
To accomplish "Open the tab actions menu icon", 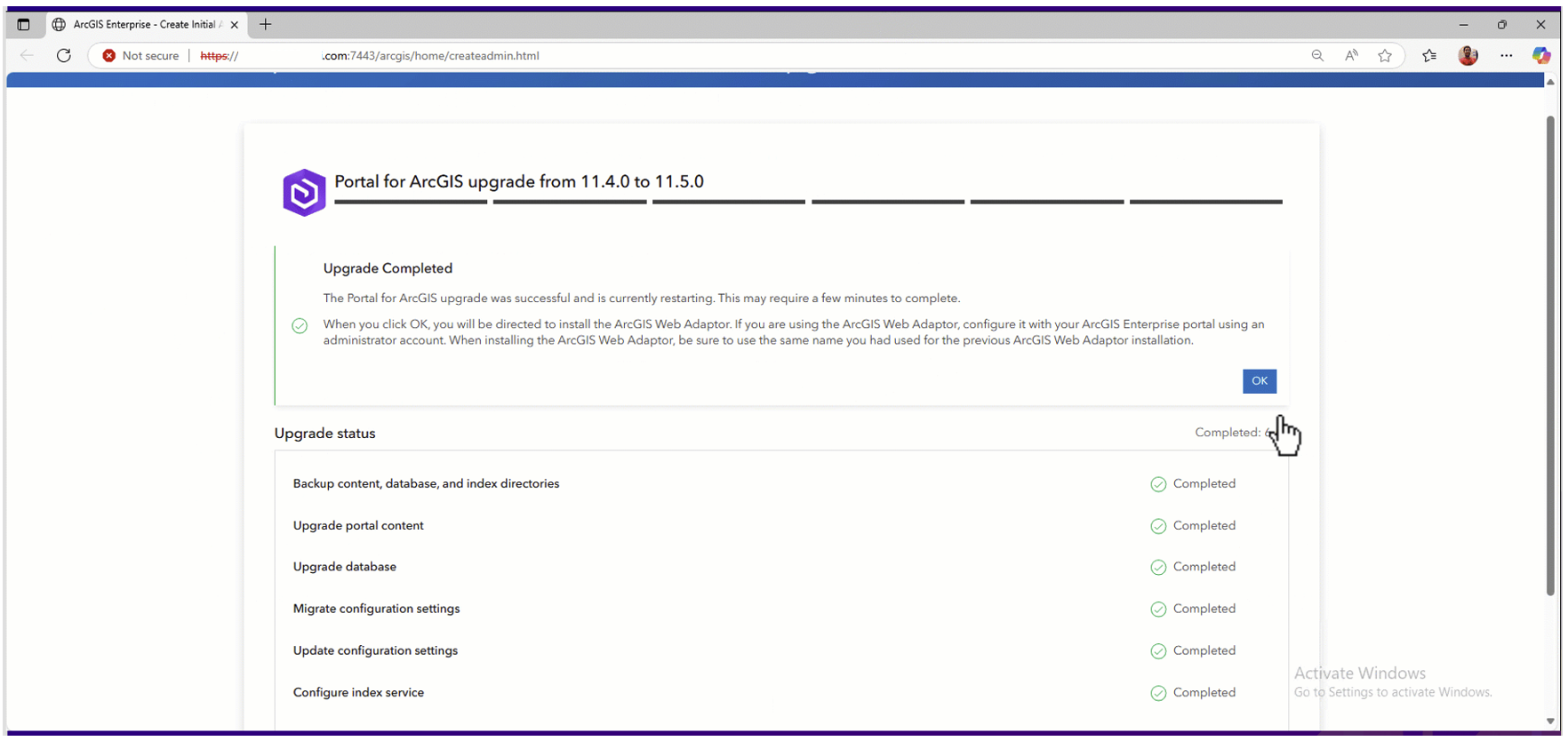I will 24,24.
